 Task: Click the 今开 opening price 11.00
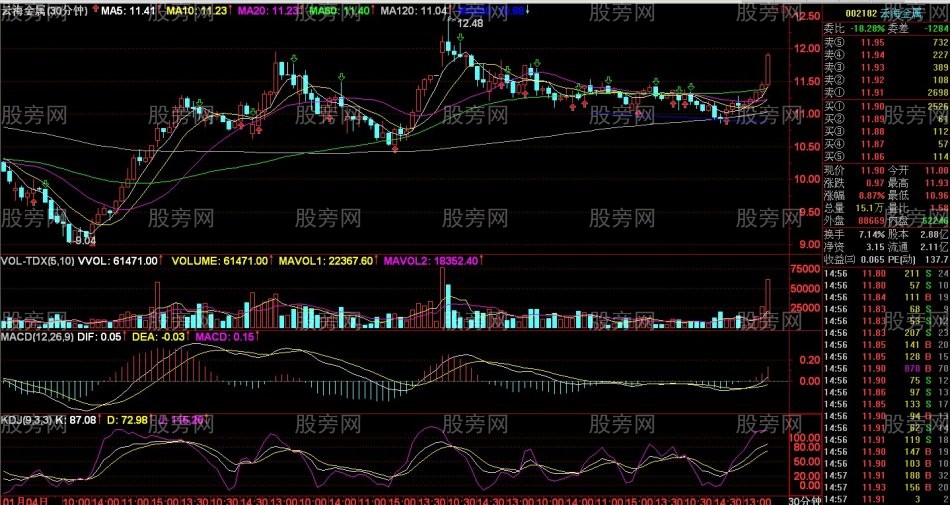[937, 171]
